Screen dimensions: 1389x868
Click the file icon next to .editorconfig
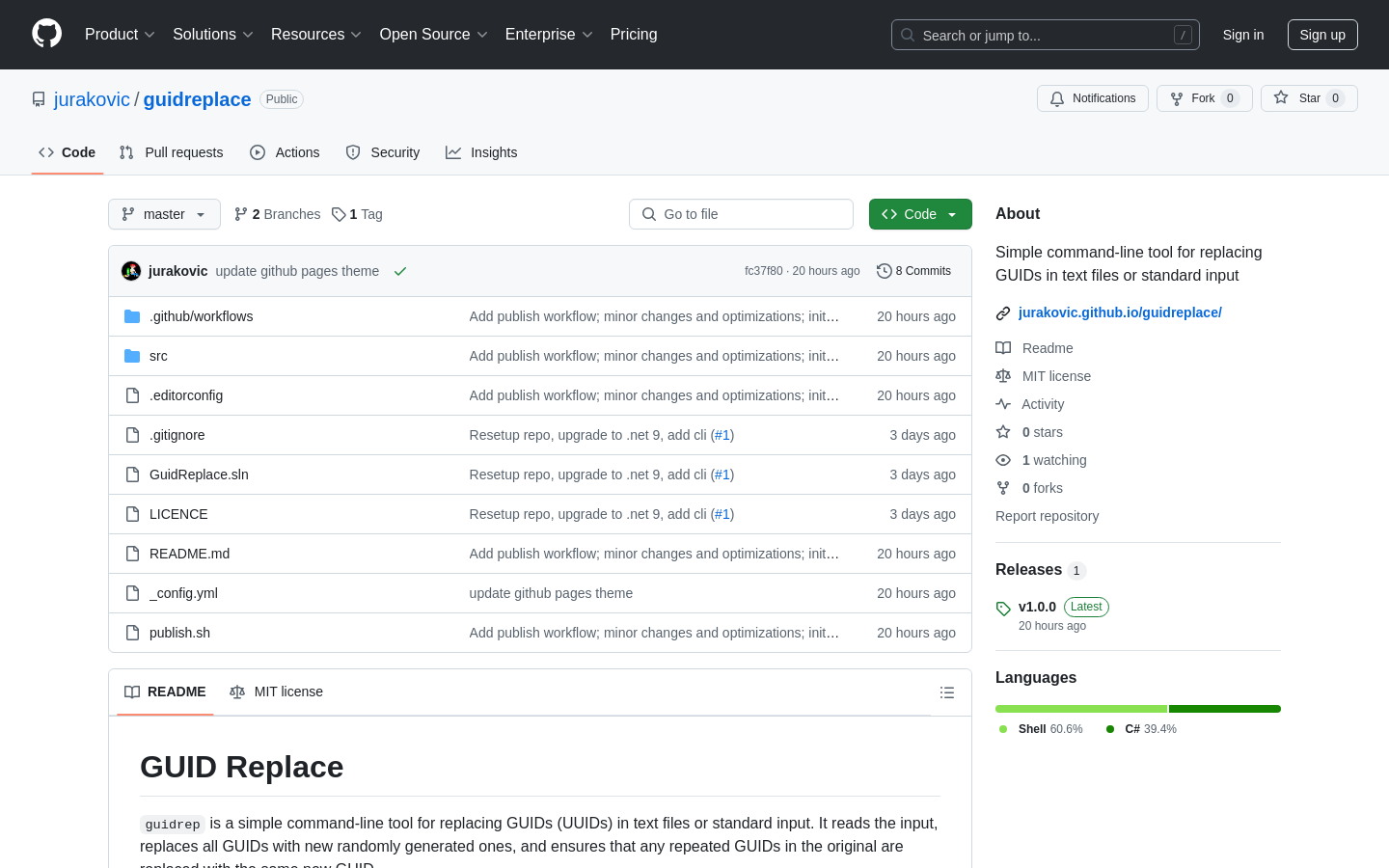(132, 395)
